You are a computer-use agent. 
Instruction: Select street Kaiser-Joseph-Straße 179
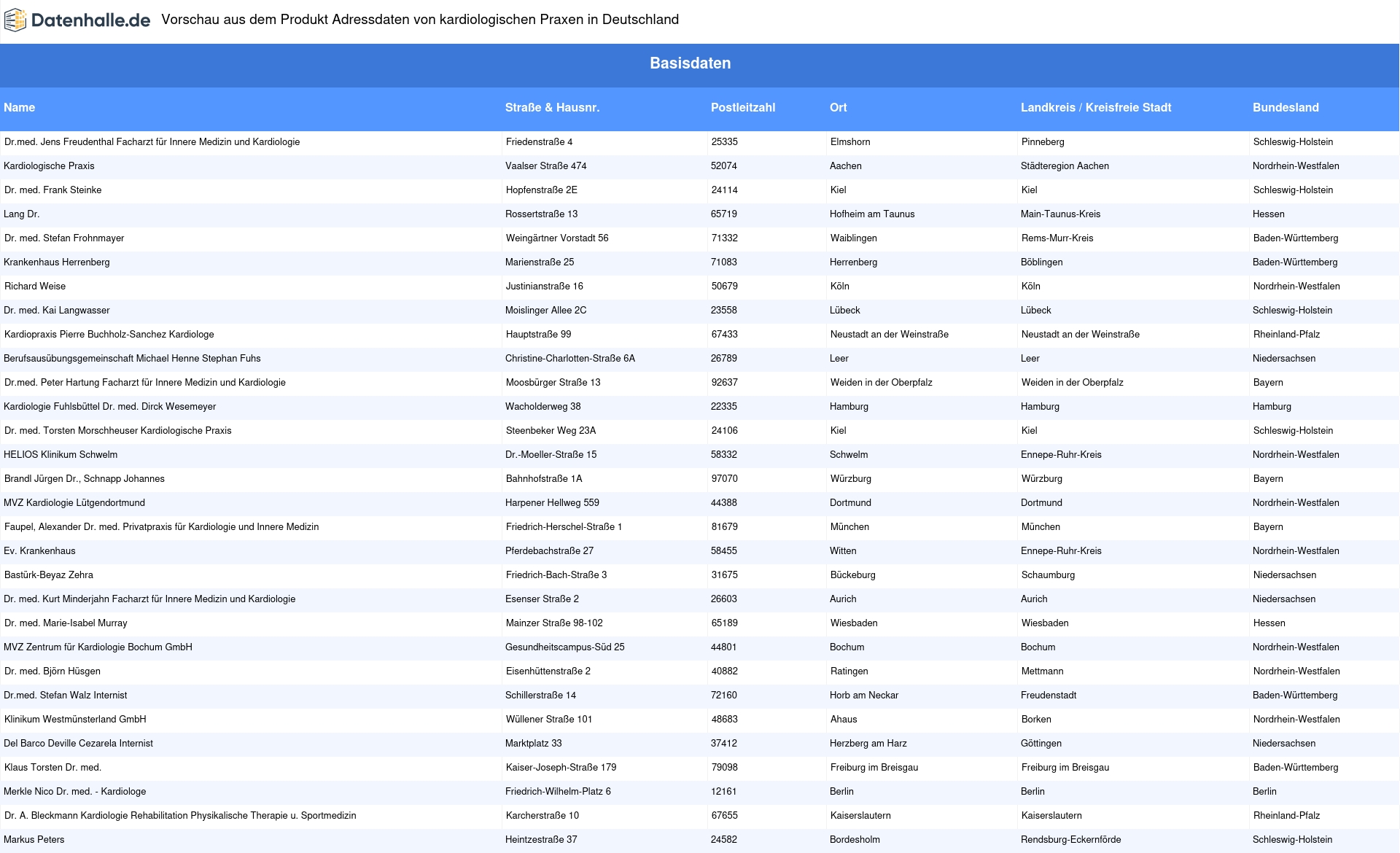pyautogui.click(x=561, y=768)
